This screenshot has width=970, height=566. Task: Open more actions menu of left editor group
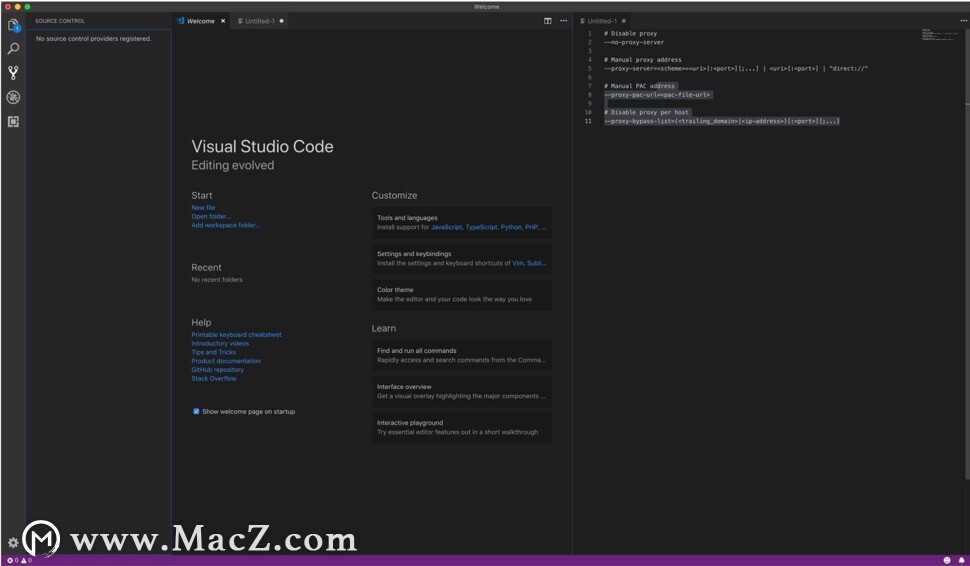pyautogui.click(x=564, y=21)
